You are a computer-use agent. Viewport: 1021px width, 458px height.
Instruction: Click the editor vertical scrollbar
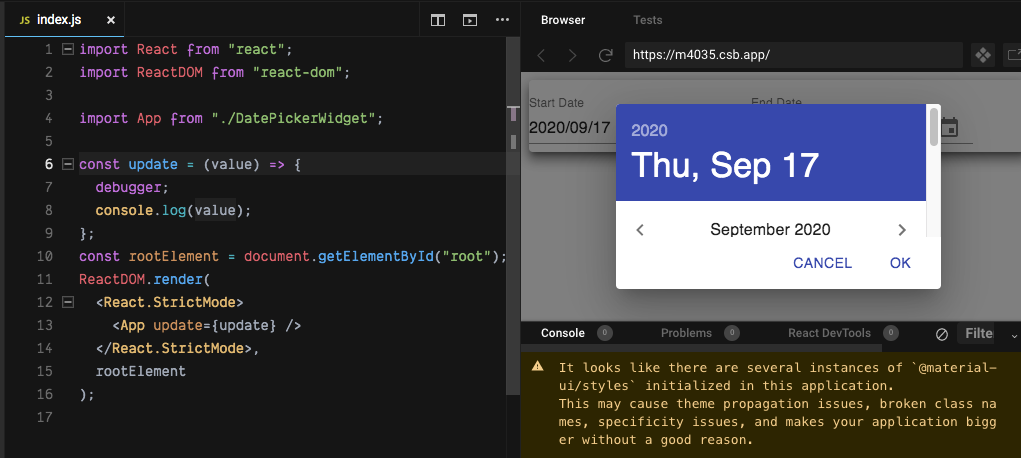513,215
